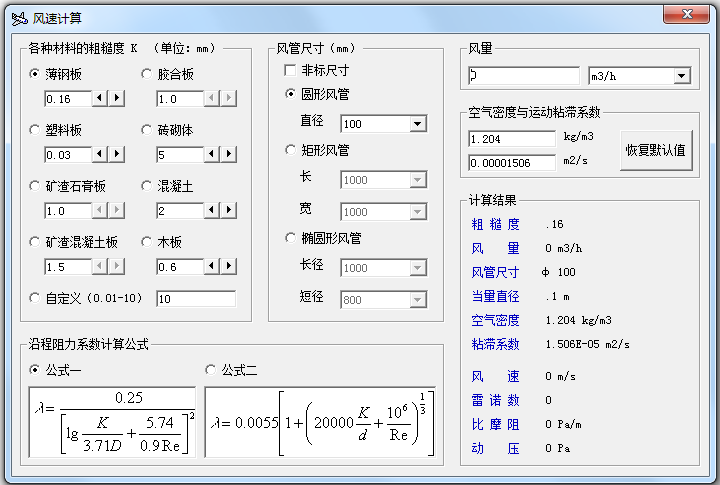The width and height of the screenshot is (720, 485).
Task: Decrease 砖砌体 roughness value
Action: 212,154
